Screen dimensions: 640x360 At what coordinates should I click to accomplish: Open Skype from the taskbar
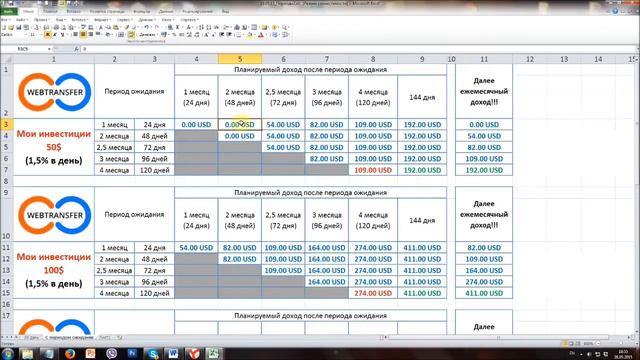[x=153, y=353]
